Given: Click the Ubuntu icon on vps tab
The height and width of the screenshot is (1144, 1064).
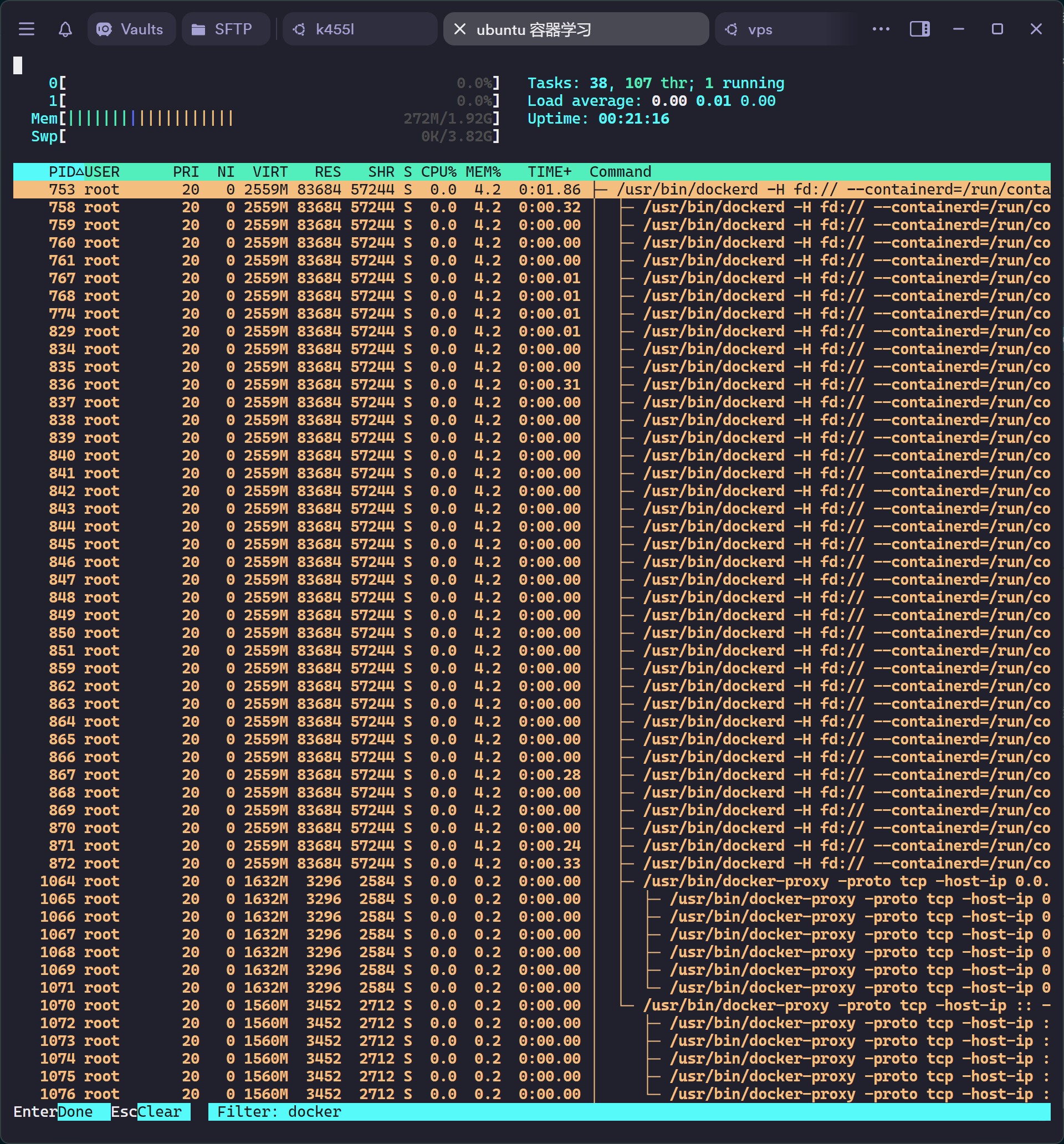Looking at the screenshot, I should pos(731,29).
